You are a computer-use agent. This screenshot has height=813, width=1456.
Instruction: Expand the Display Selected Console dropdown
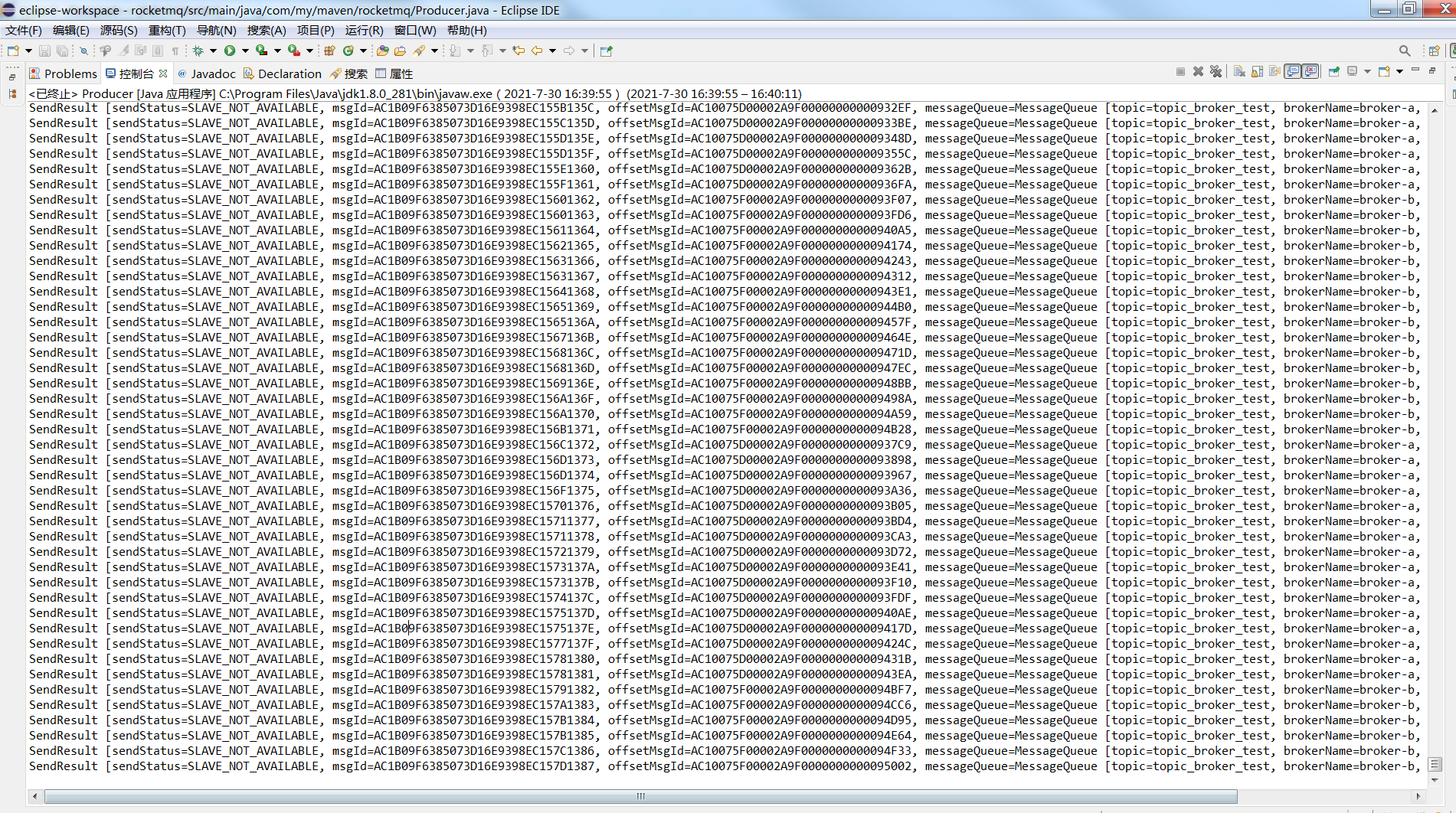point(1367,71)
